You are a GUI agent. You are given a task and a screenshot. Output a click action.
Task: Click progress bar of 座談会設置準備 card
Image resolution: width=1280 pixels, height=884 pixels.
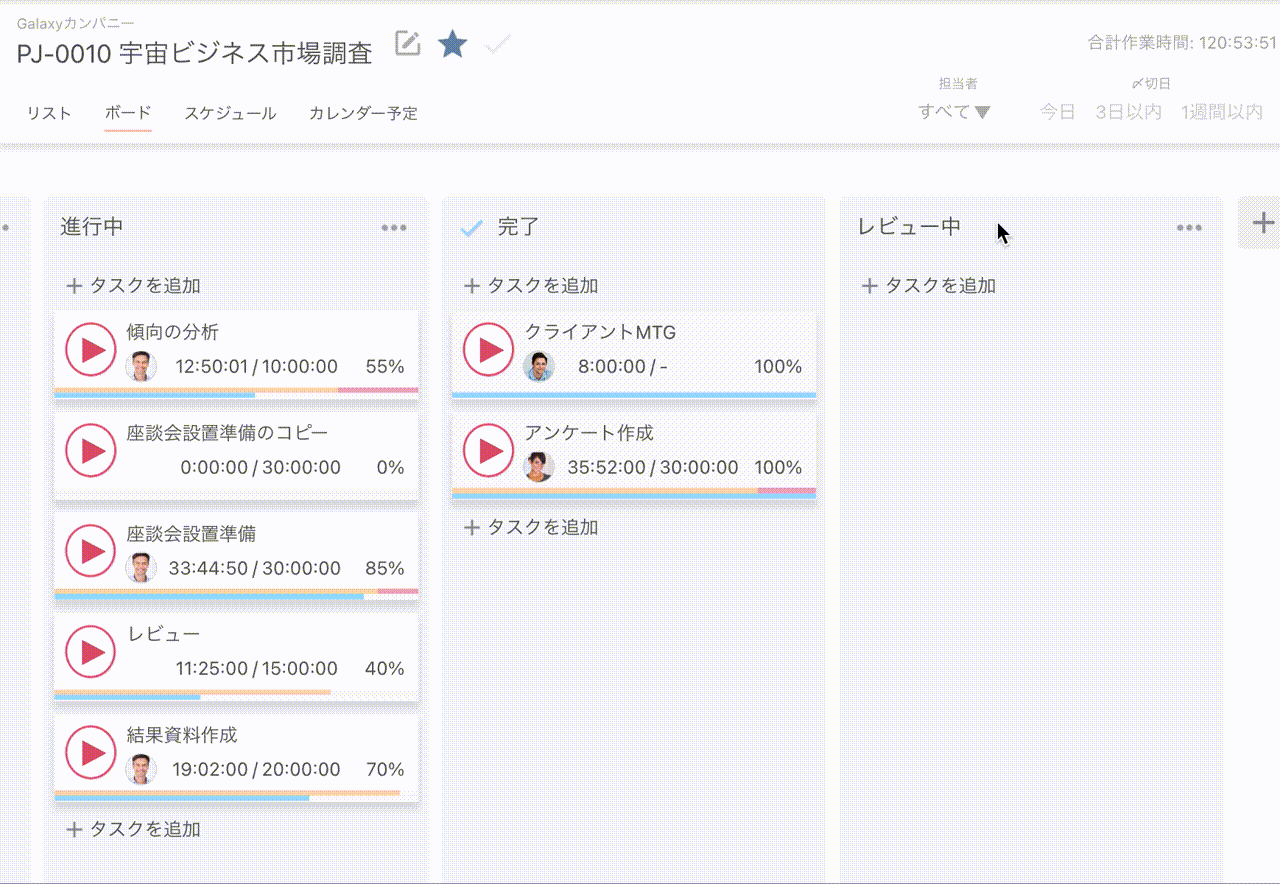click(x=236, y=594)
